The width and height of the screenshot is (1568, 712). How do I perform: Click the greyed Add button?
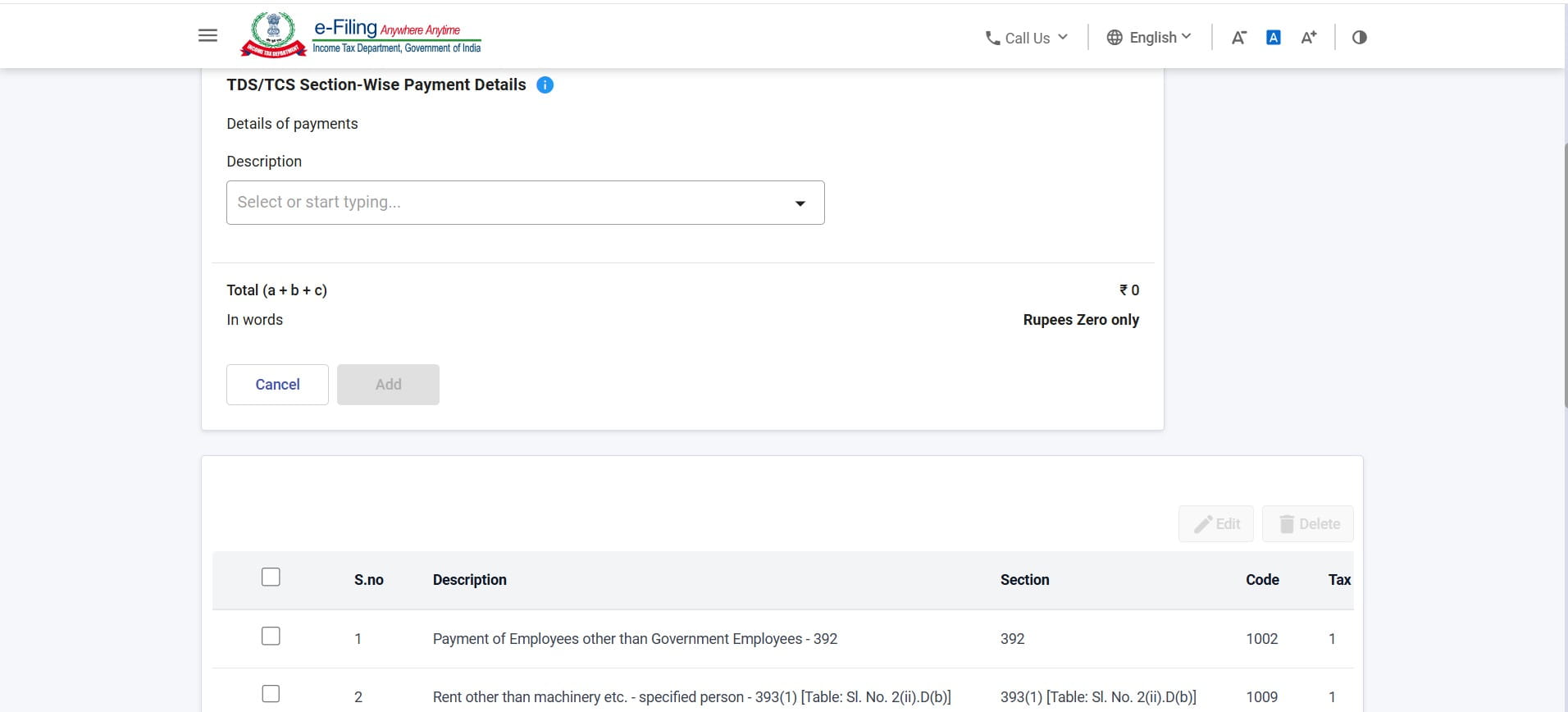click(x=388, y=385)
